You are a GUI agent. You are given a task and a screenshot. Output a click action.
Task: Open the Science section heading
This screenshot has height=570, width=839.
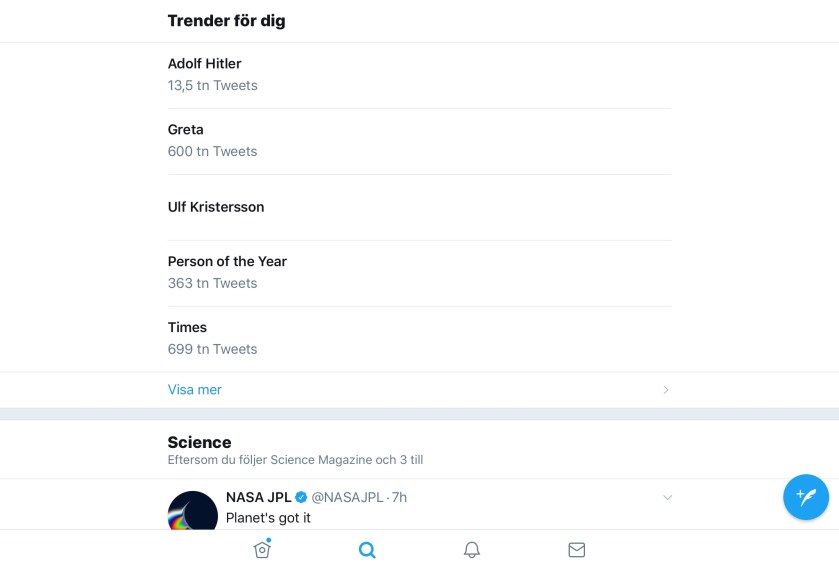coord(199,442)
